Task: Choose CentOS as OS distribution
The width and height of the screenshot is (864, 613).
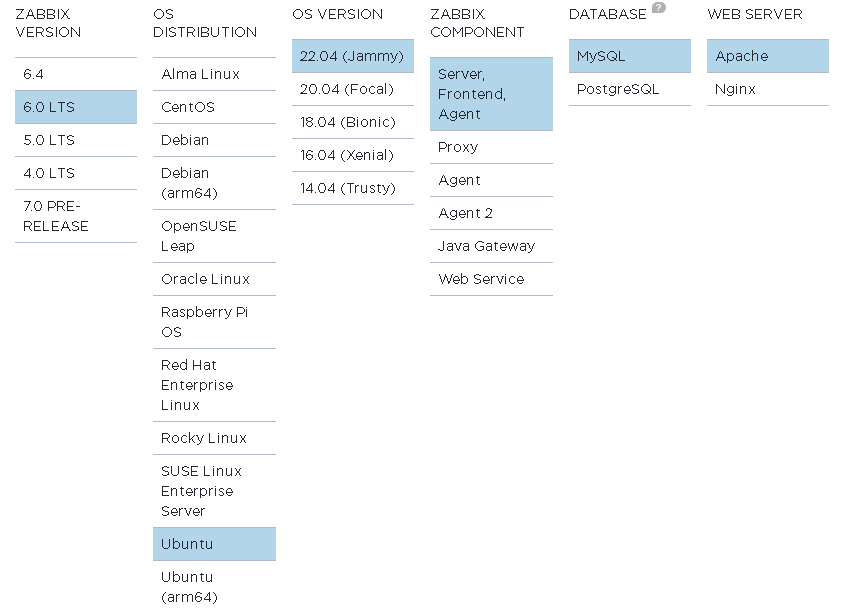Action: click(x=214, y=107)
